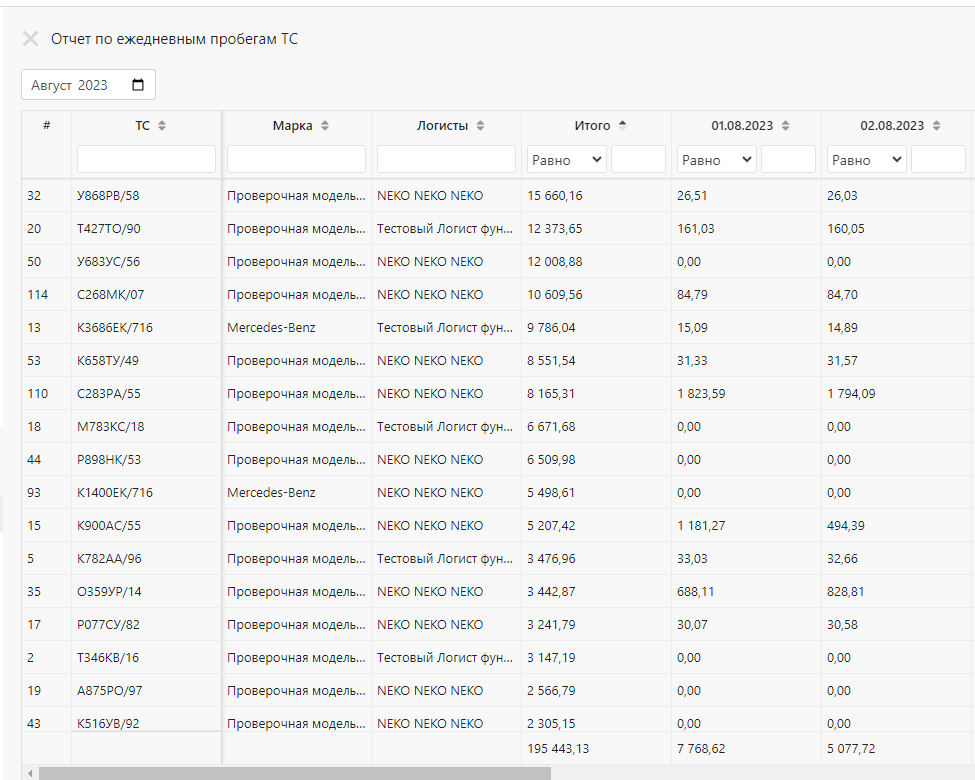Close the daily mileage report panel
Image resolution: width=975 pixels, height=780 pixels.
[x=30, y=39]
